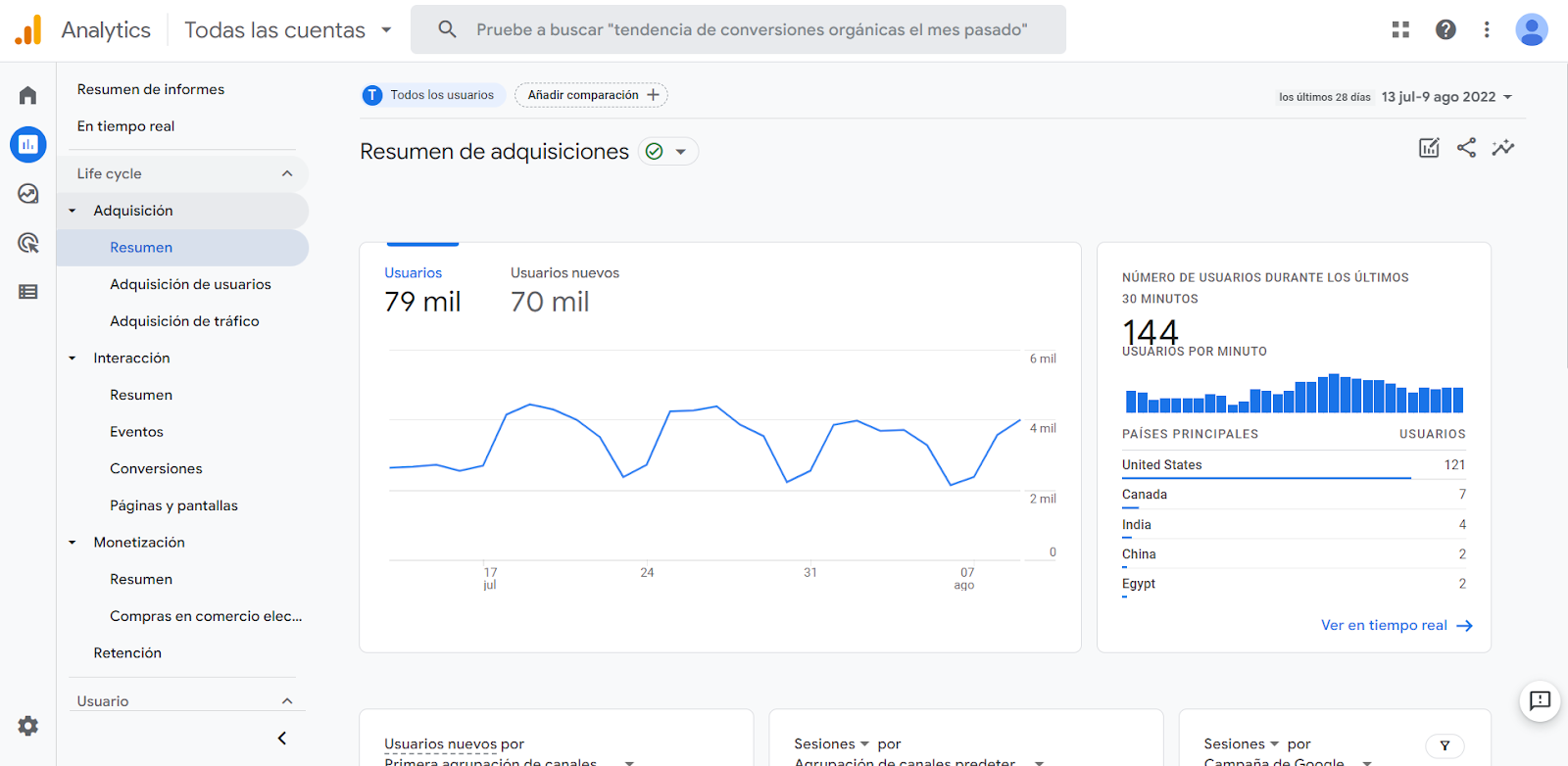The width and height of the screenshot is (1568, 766).
Task: Open the date range dropdown 13 jul-9 ago 2022
Action: (1447, 97)
